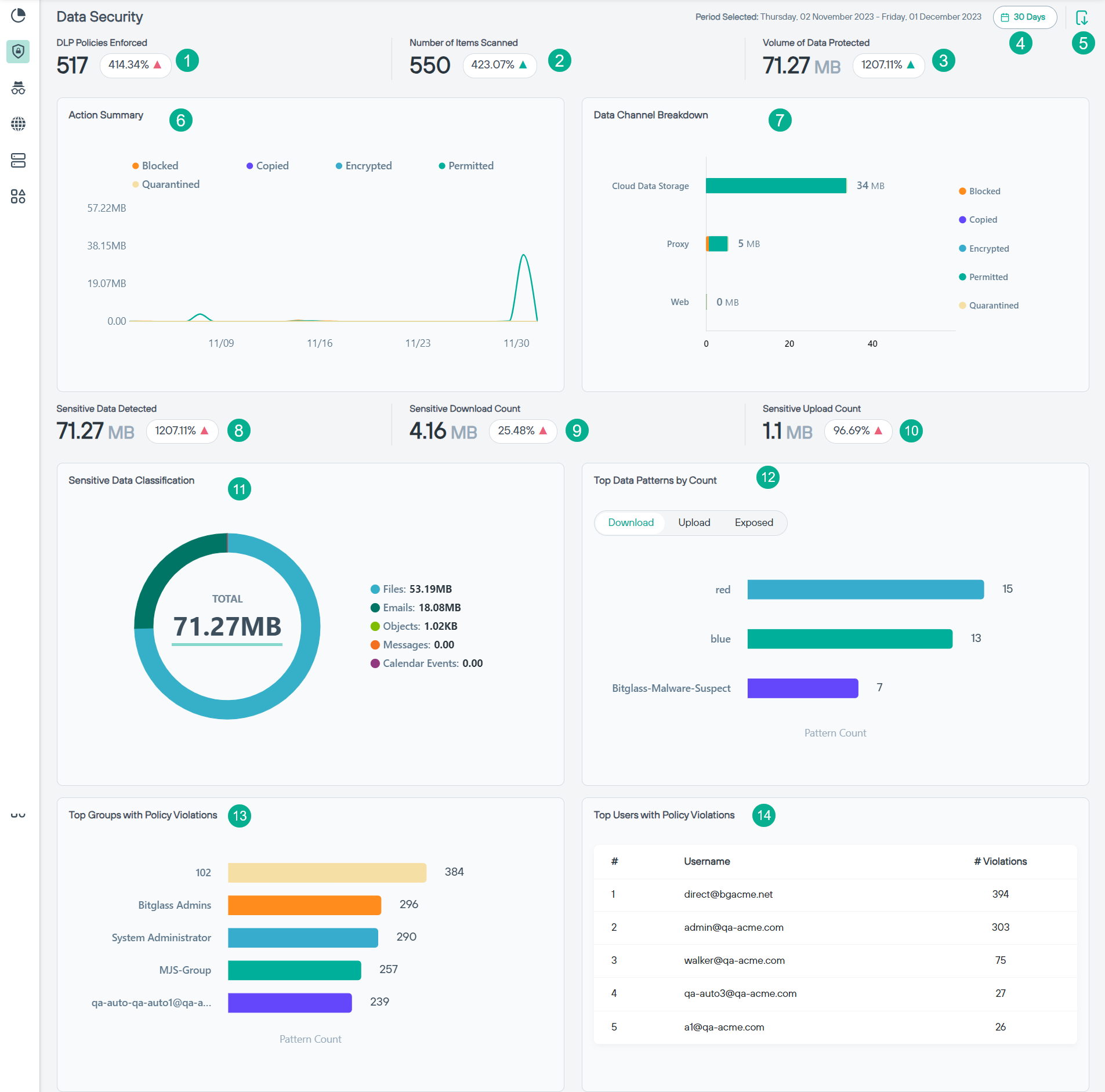This screenshot has width=1105, height=1092.
Task: Switch to the Upload patterns tab
Action: pyautogui.click(x=694, y=523)
